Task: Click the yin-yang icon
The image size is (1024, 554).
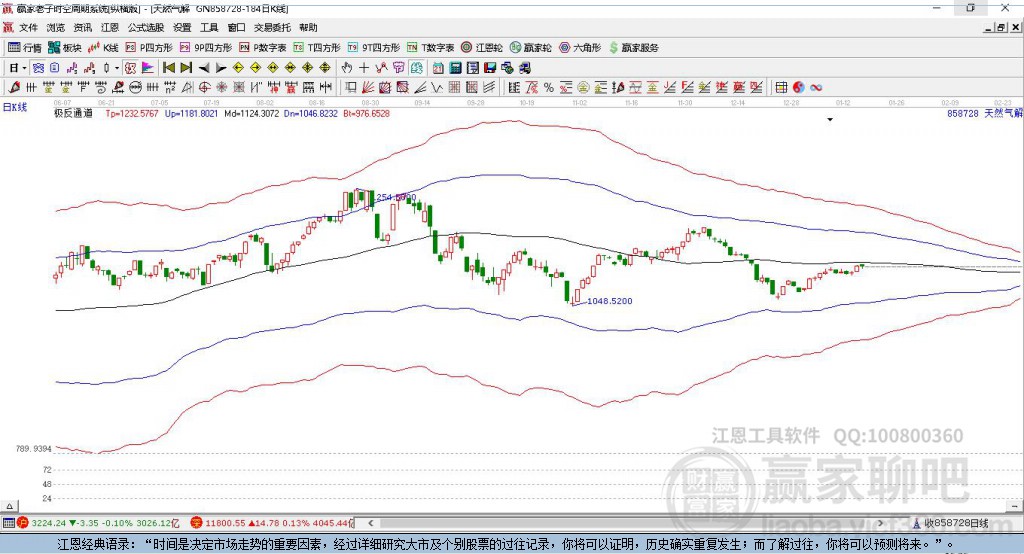Action: coord(799,88)
